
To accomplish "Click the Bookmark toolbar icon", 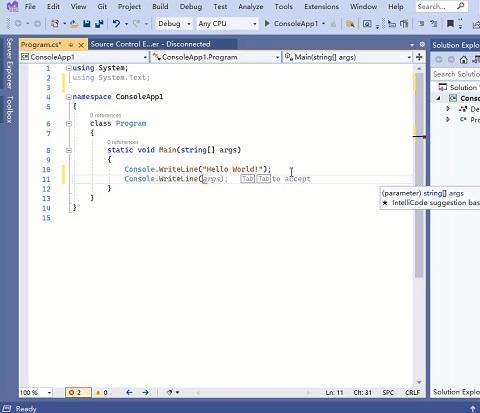I will coord(450,24).
